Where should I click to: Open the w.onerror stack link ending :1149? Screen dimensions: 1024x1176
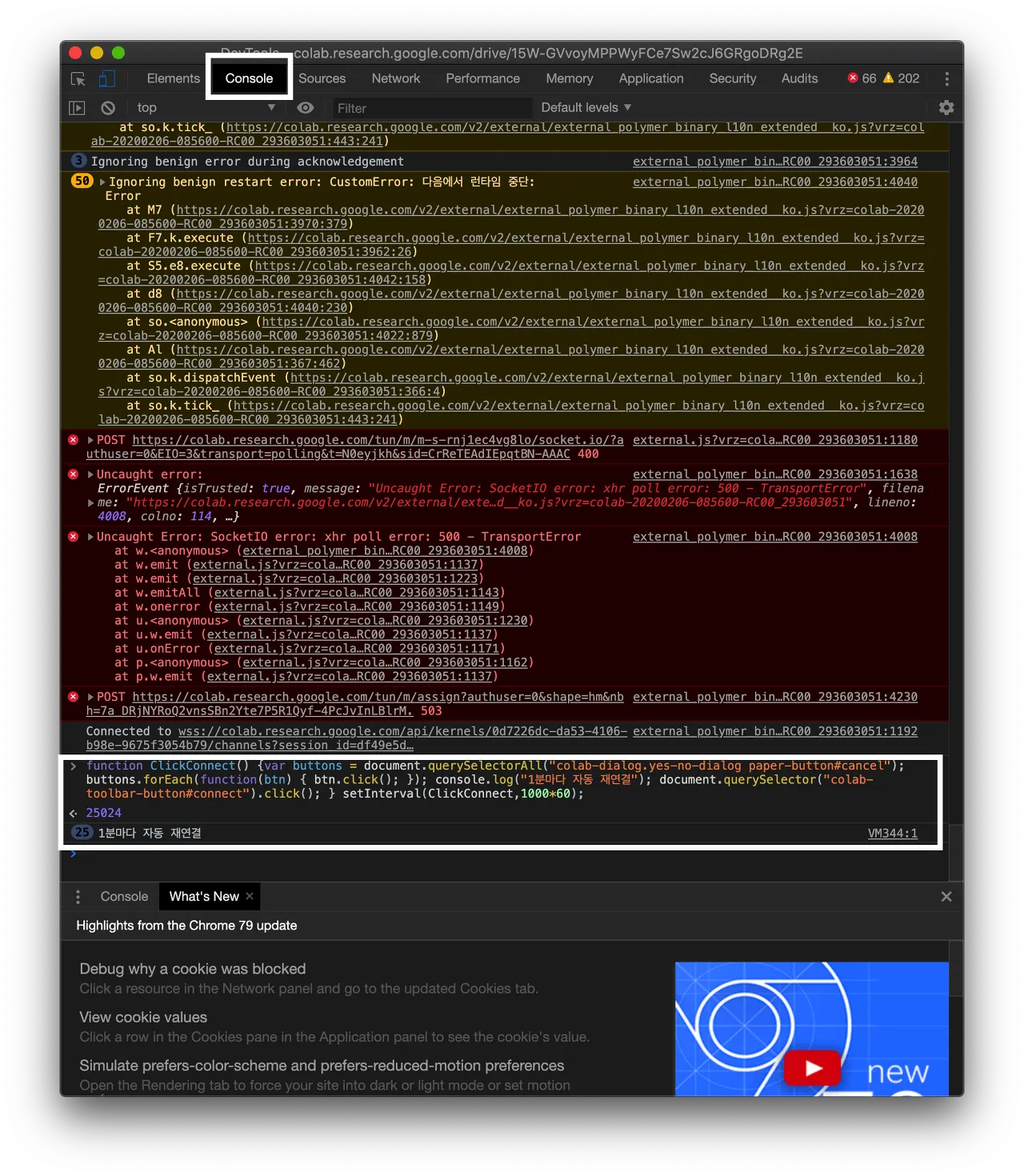point(357,607)
